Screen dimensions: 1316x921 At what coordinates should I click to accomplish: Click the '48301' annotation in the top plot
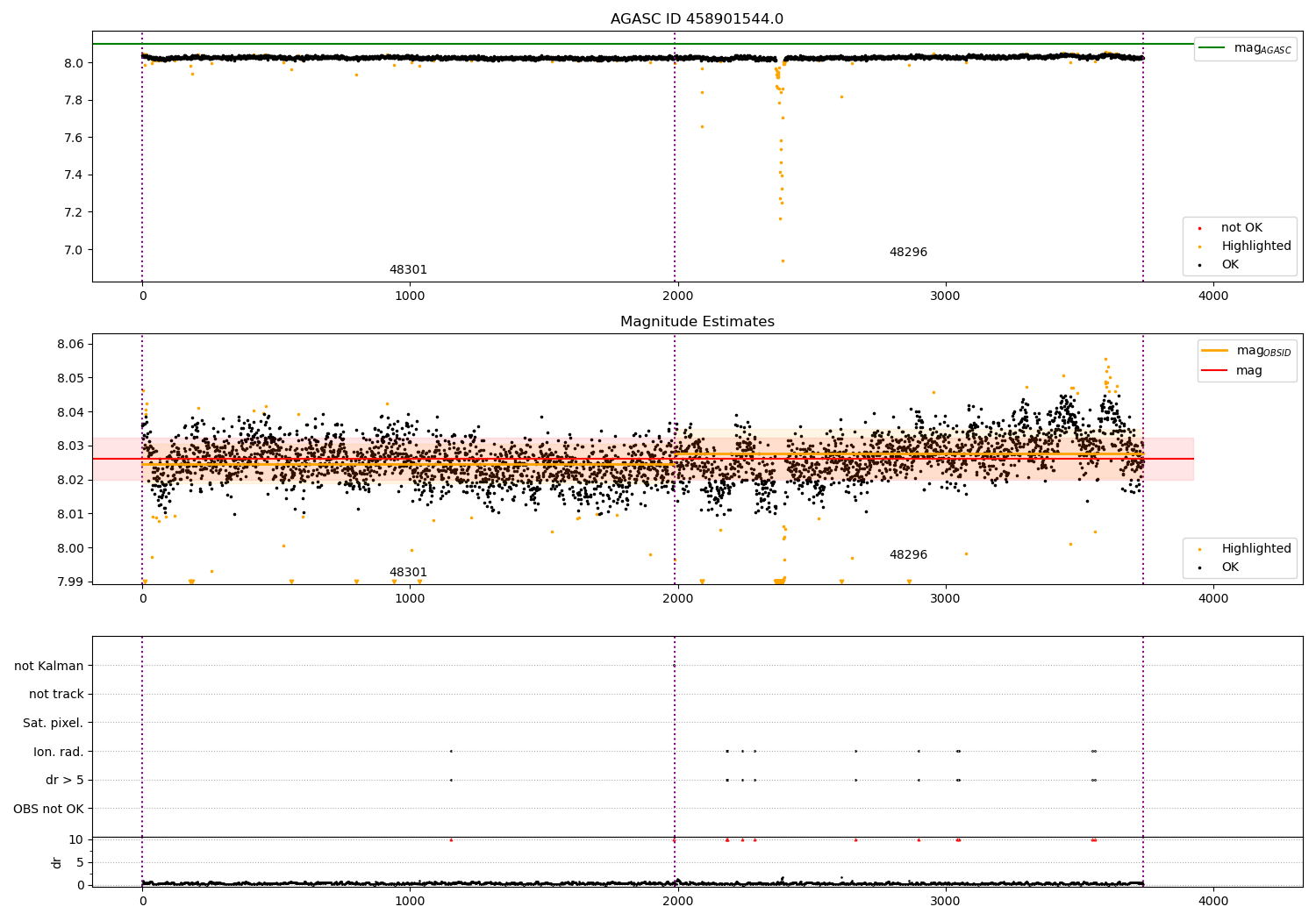[408, 270]
